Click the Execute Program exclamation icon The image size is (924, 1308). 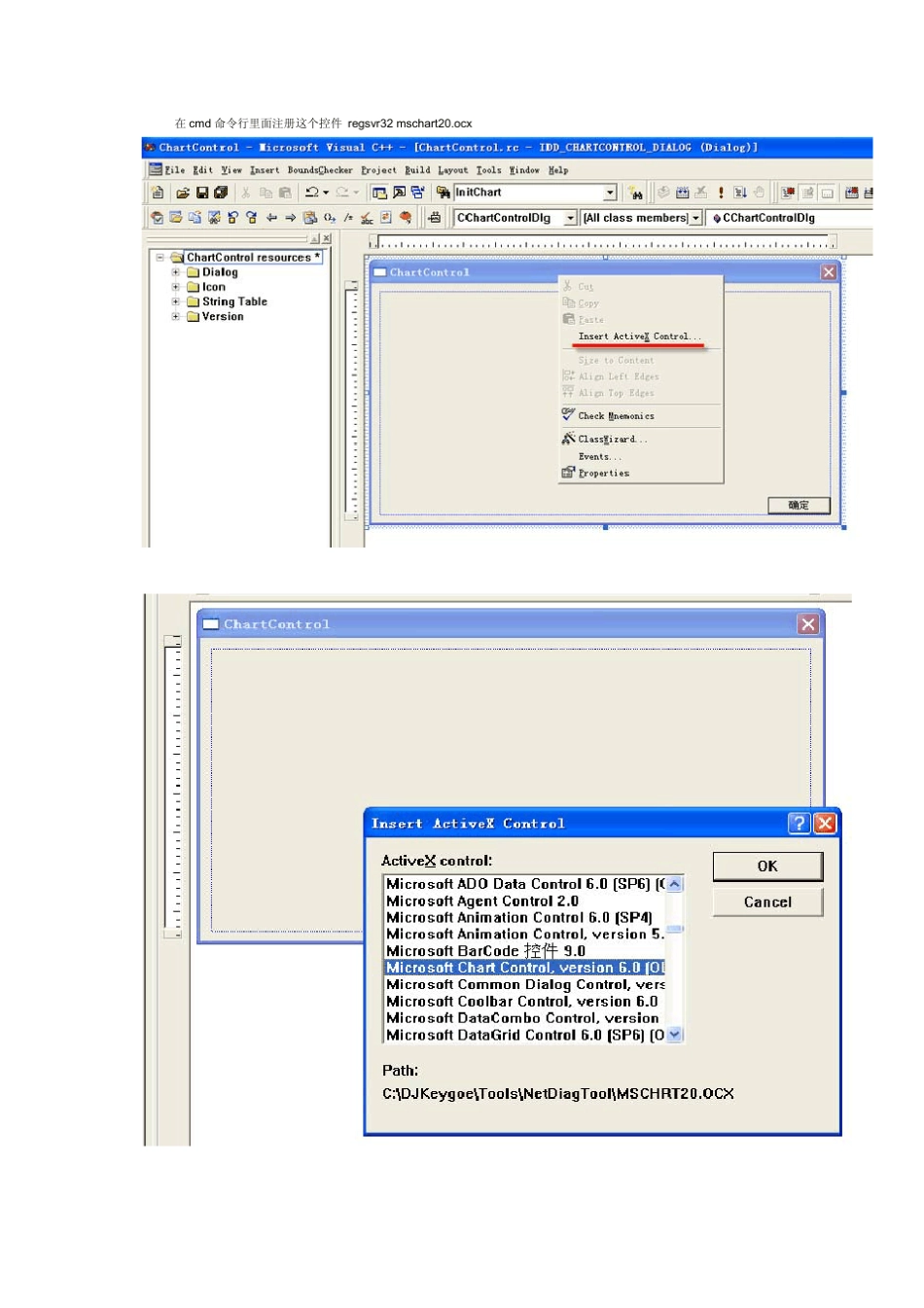[721, 193]
